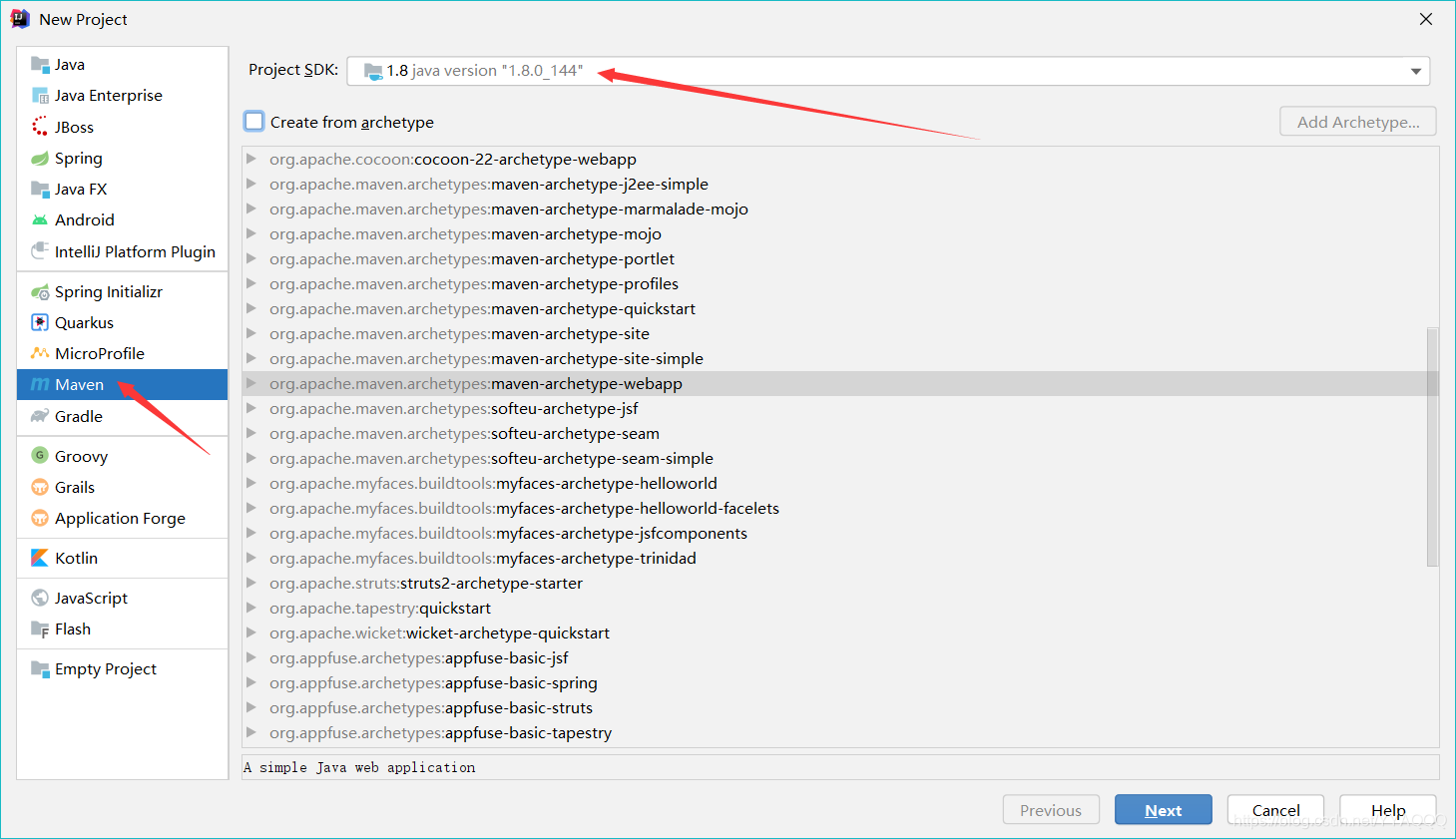Select myfaces-archetype-trinidad row
The image size is (1456, 839).
pyautogui.click(x=840, y=558)
